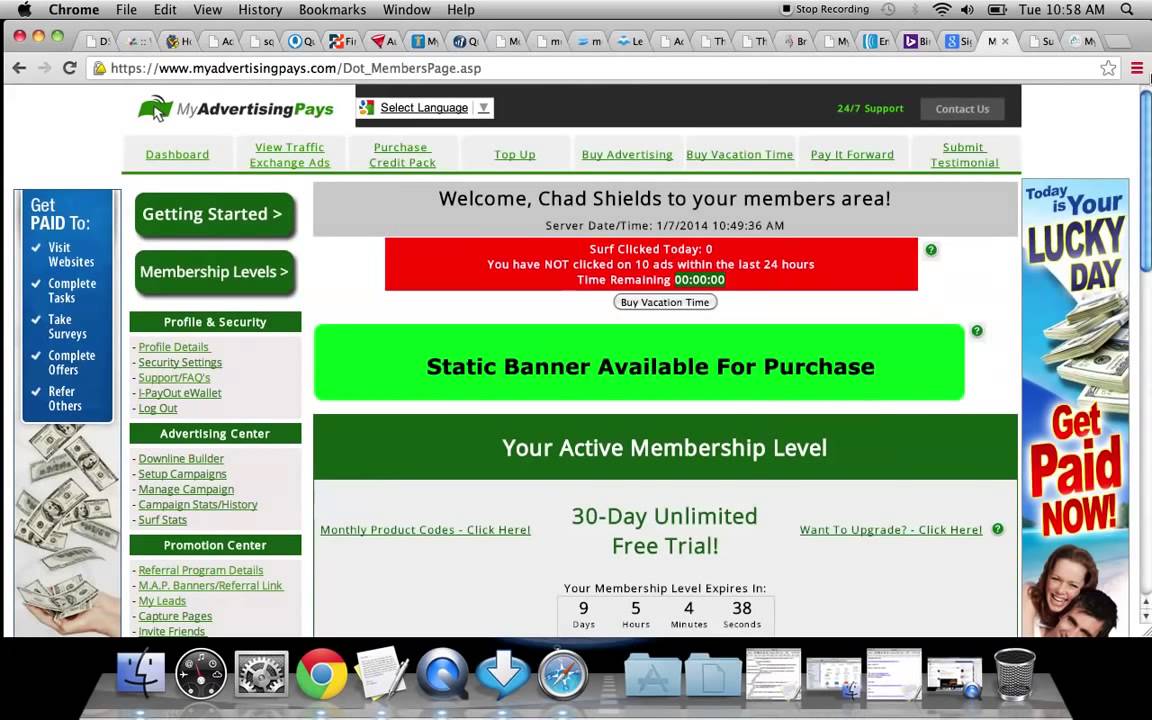
Task: Switch to the 'Sig' browser tab
Action: (958, 41)
